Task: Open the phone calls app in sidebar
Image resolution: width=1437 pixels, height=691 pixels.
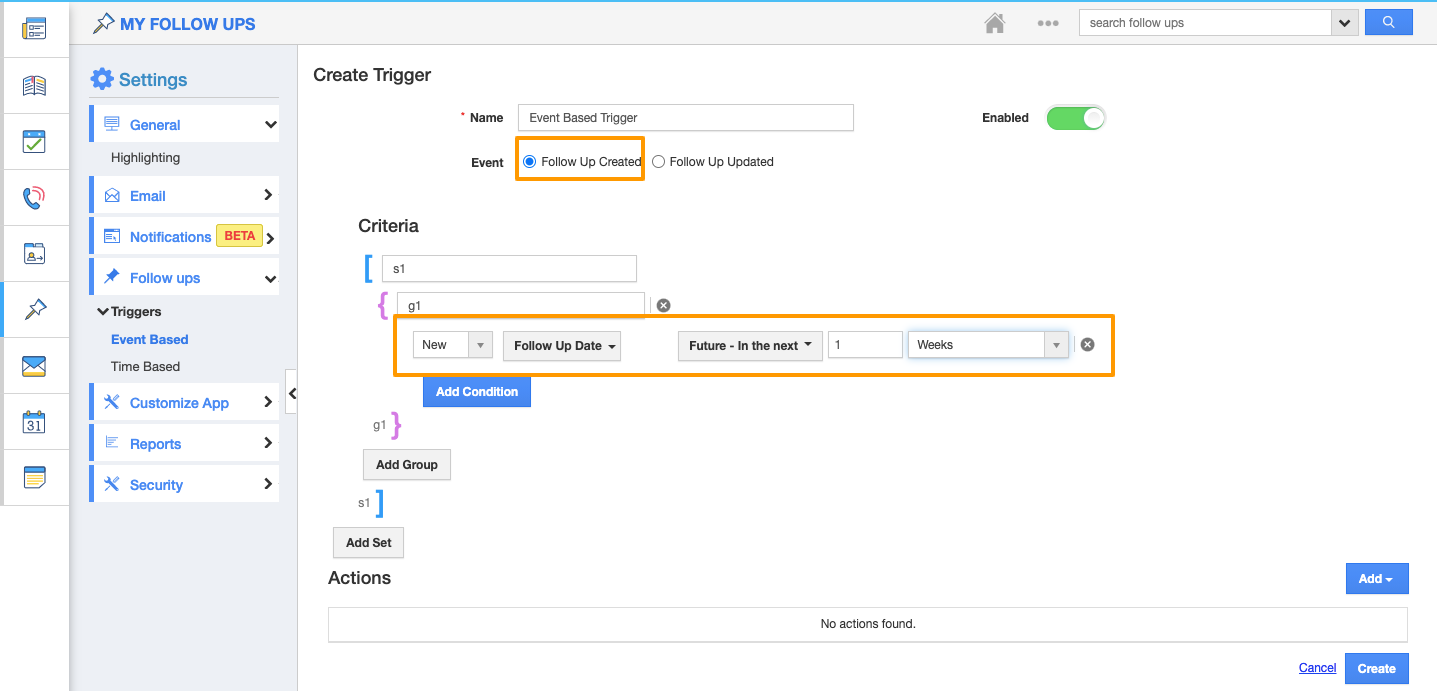Action: tap(34, 198)
